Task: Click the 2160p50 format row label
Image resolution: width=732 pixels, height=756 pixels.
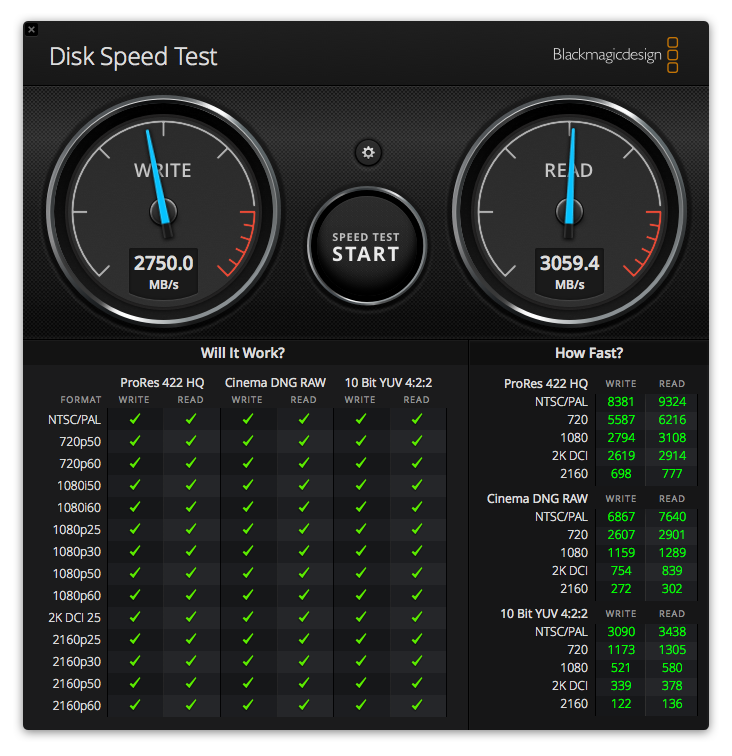Action: tap(77, 684)
